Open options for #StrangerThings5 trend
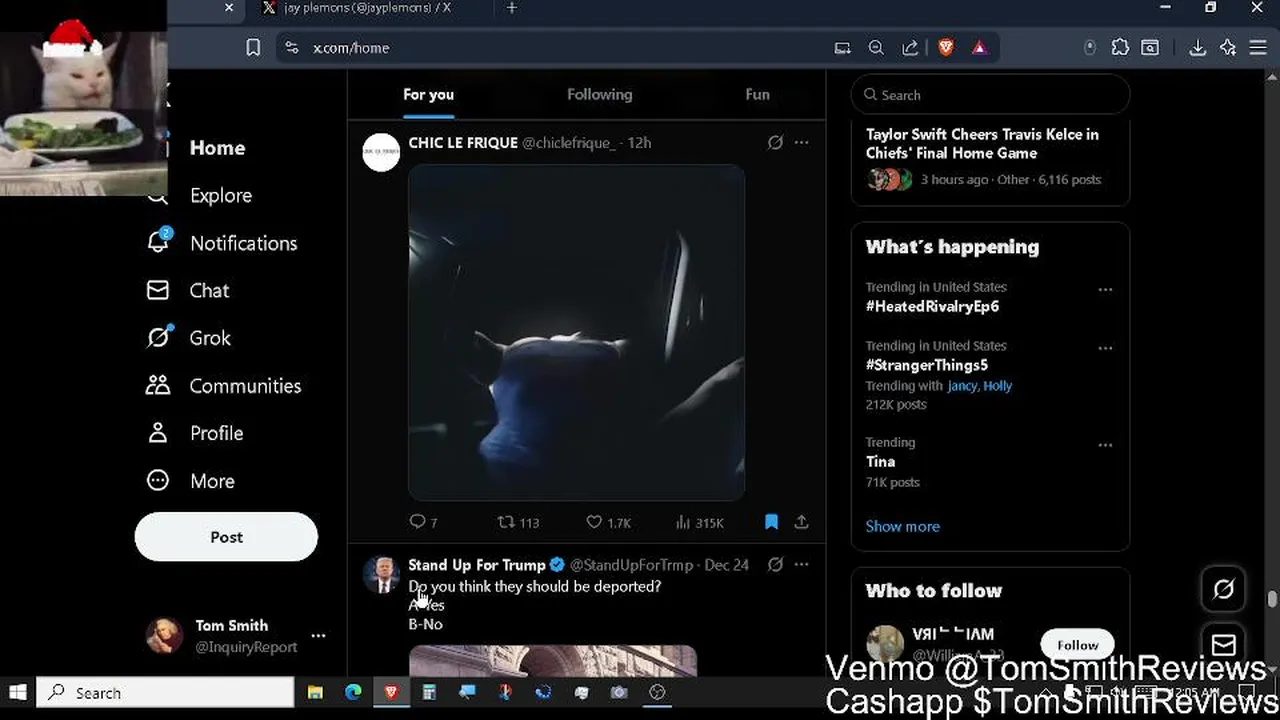This screenshot has height=720, width=1280. click(x=1105, y=348)
